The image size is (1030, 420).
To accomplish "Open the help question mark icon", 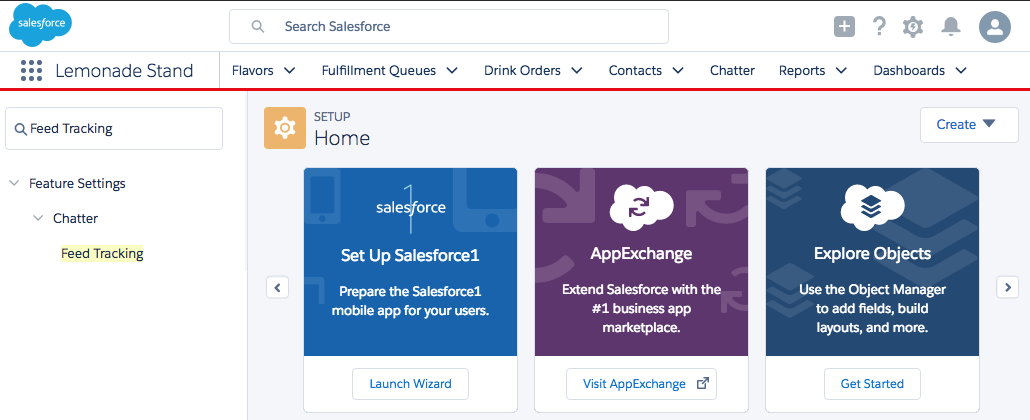I will pos(879,27).
